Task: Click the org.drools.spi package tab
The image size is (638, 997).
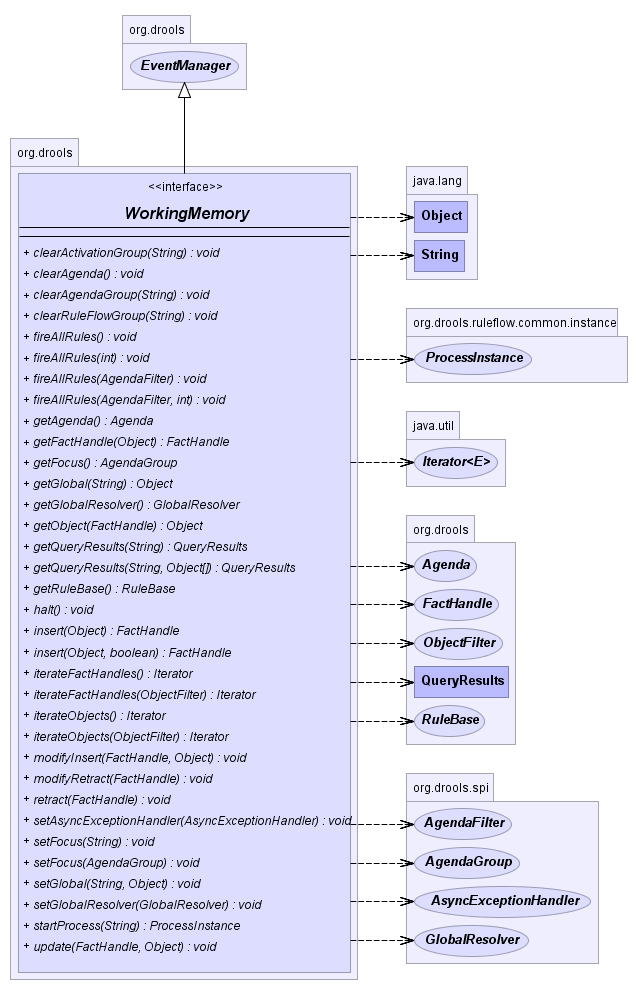Action: (450, 788)
